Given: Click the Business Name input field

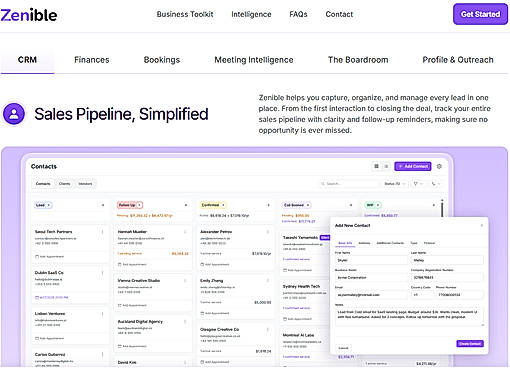Looking at the screenshot, I should pos(371,277).
